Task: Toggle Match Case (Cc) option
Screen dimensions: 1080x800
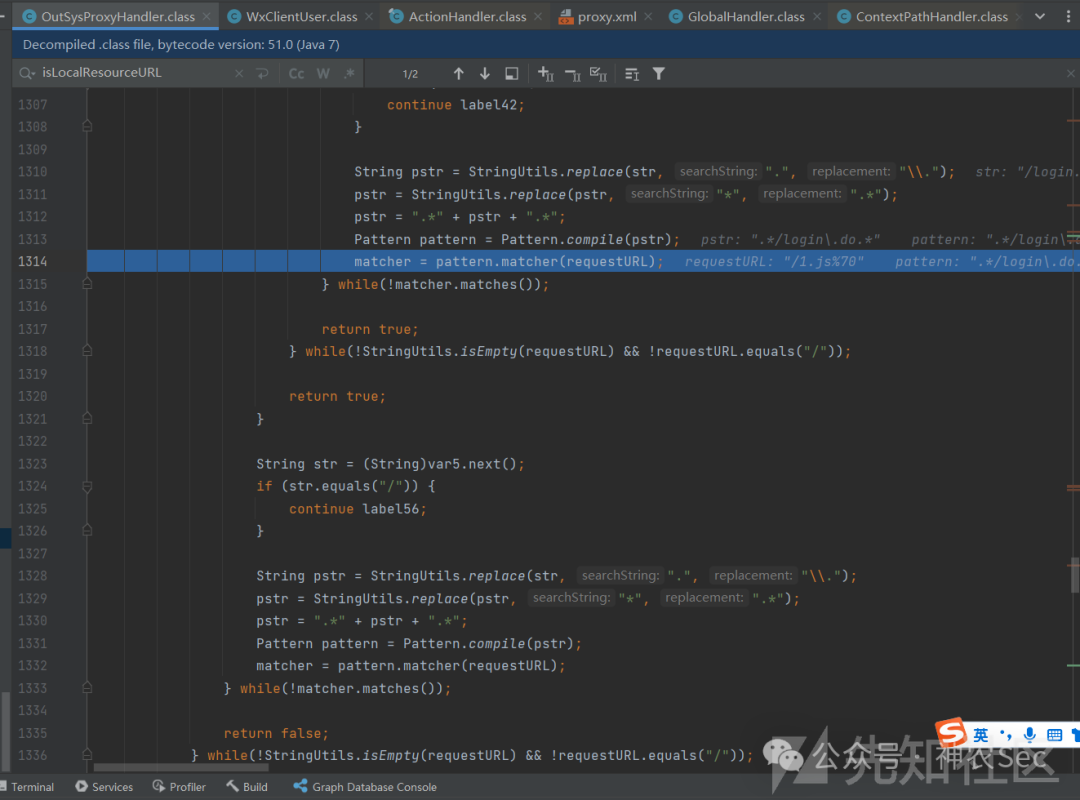Action: tap(296, 73)
